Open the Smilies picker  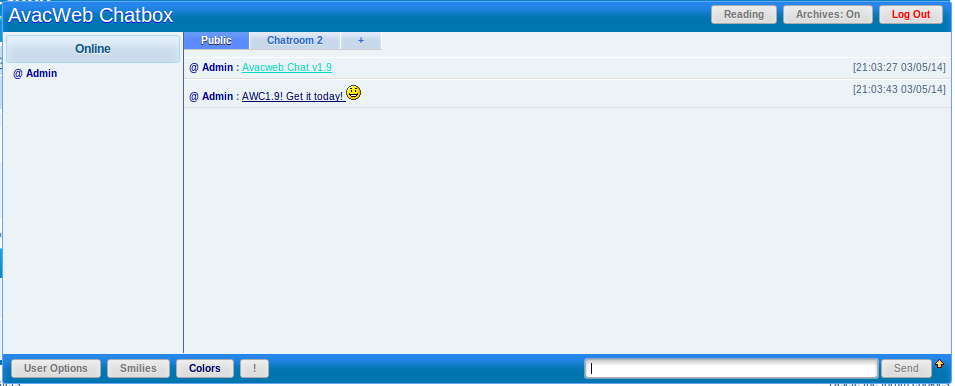pyautogui.click(x=138, y=368)
